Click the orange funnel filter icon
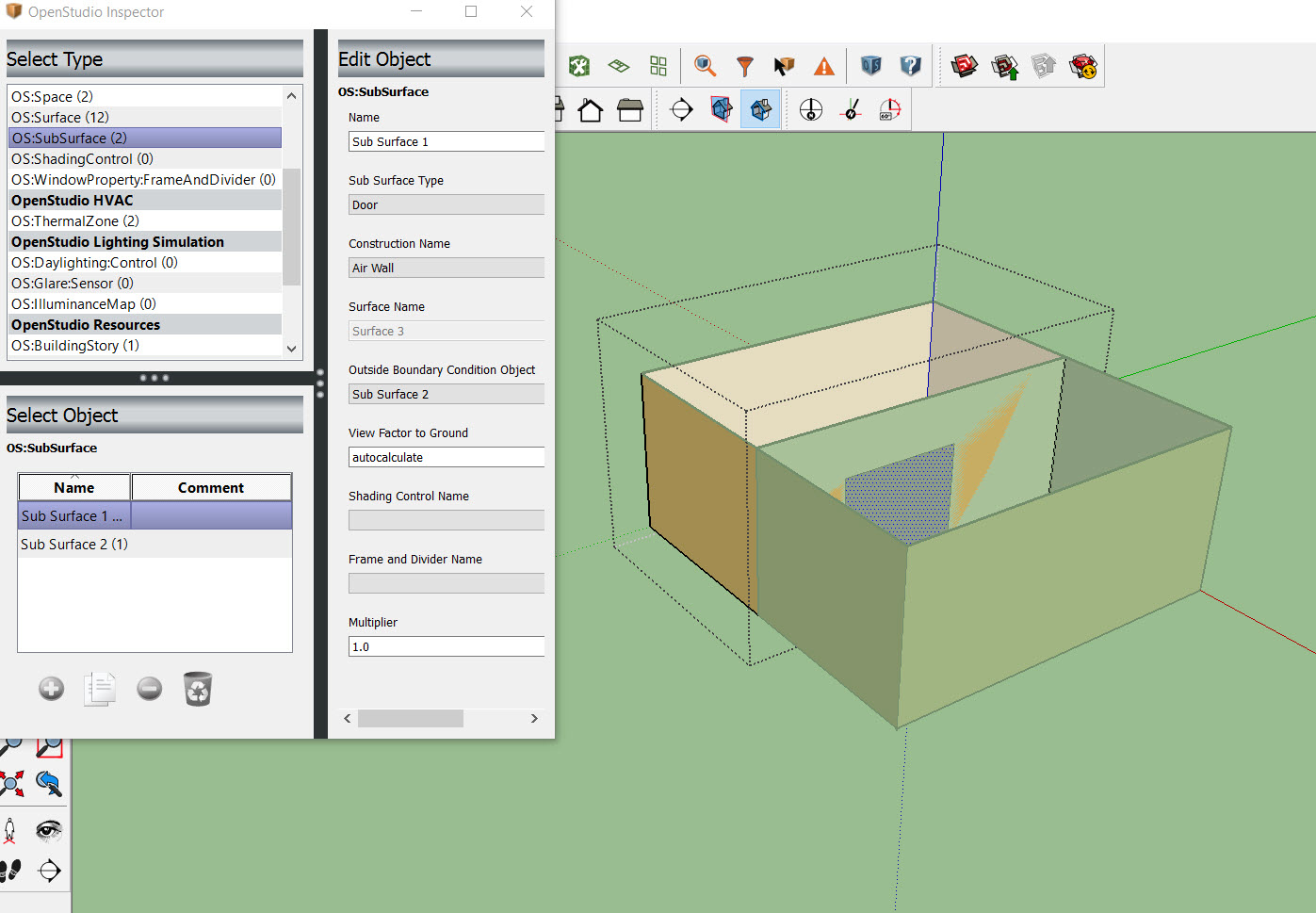 pyautogui.click(x=745, y=66)
